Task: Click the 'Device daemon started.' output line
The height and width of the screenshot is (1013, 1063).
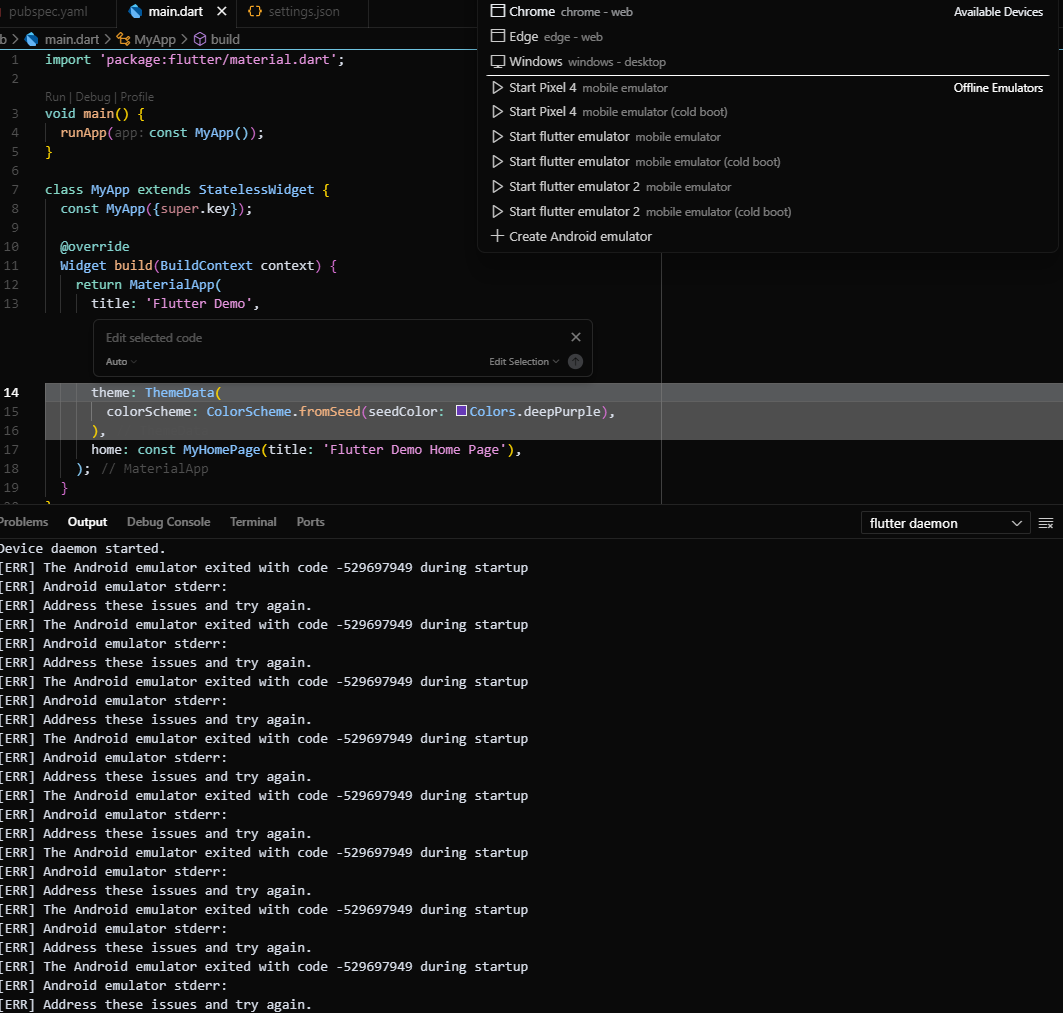Action: point(83,549)
